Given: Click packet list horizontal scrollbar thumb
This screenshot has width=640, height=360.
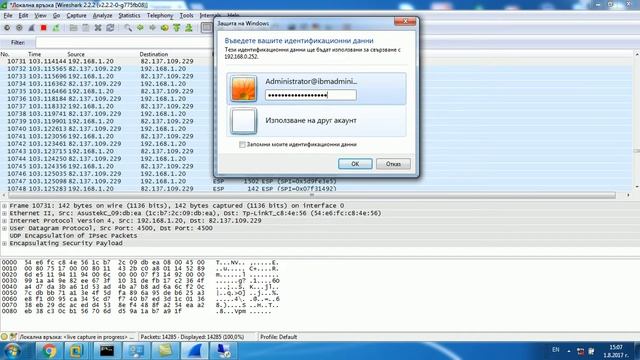Looking at the screenshot, I should tap(311, 196).
